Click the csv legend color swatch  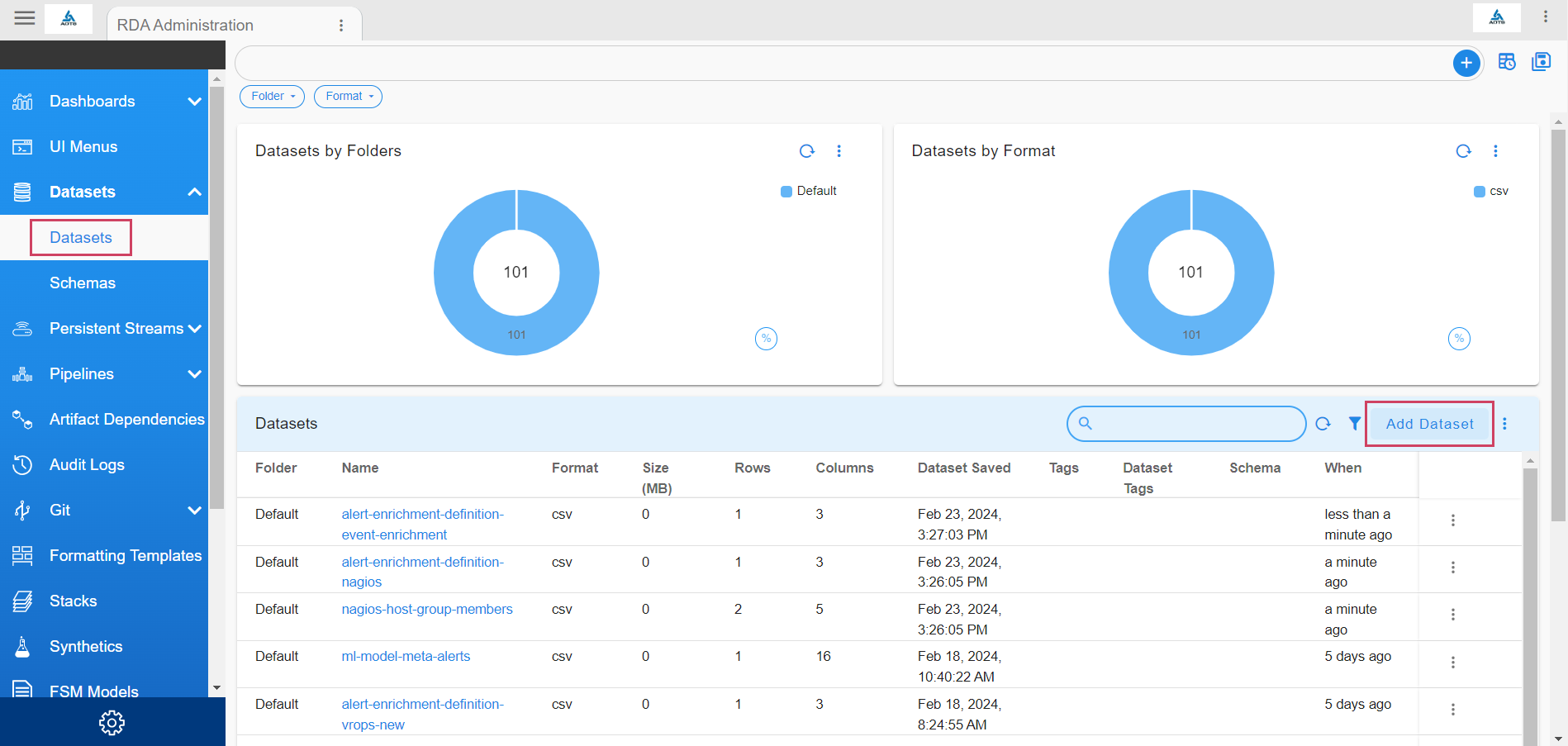(x=1480, y=192)
